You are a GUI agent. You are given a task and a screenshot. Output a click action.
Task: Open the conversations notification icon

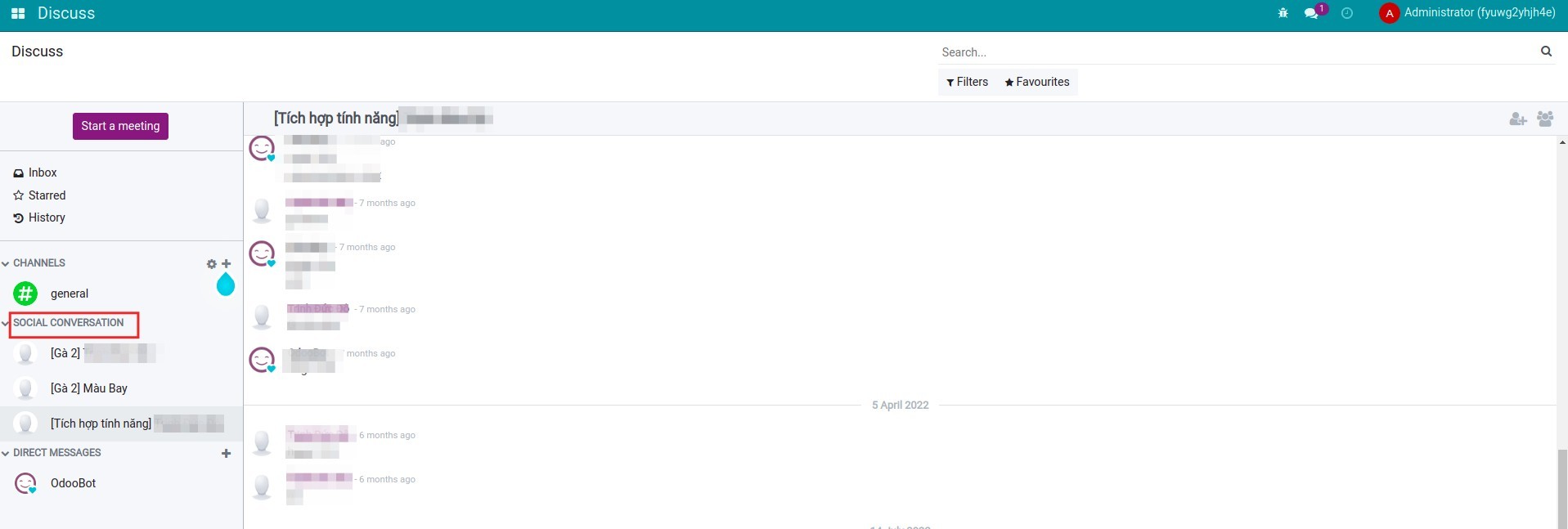1311,13
